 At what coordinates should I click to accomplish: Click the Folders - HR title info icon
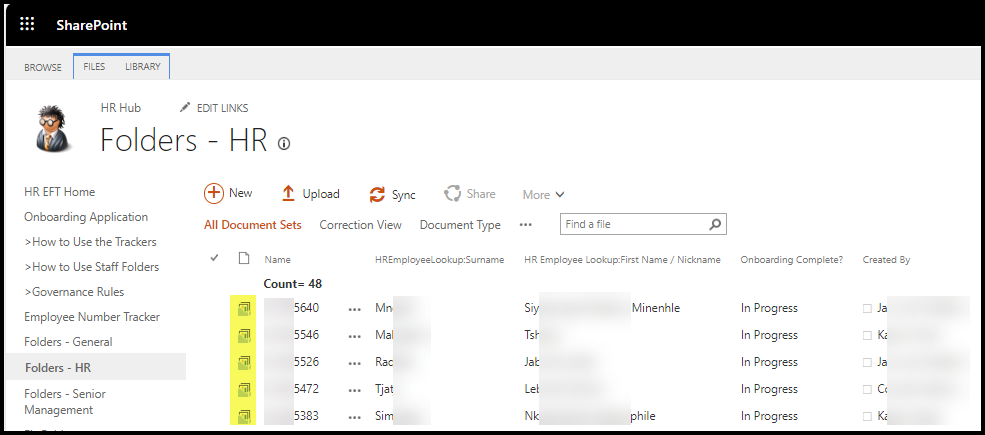tap(284, 144)
